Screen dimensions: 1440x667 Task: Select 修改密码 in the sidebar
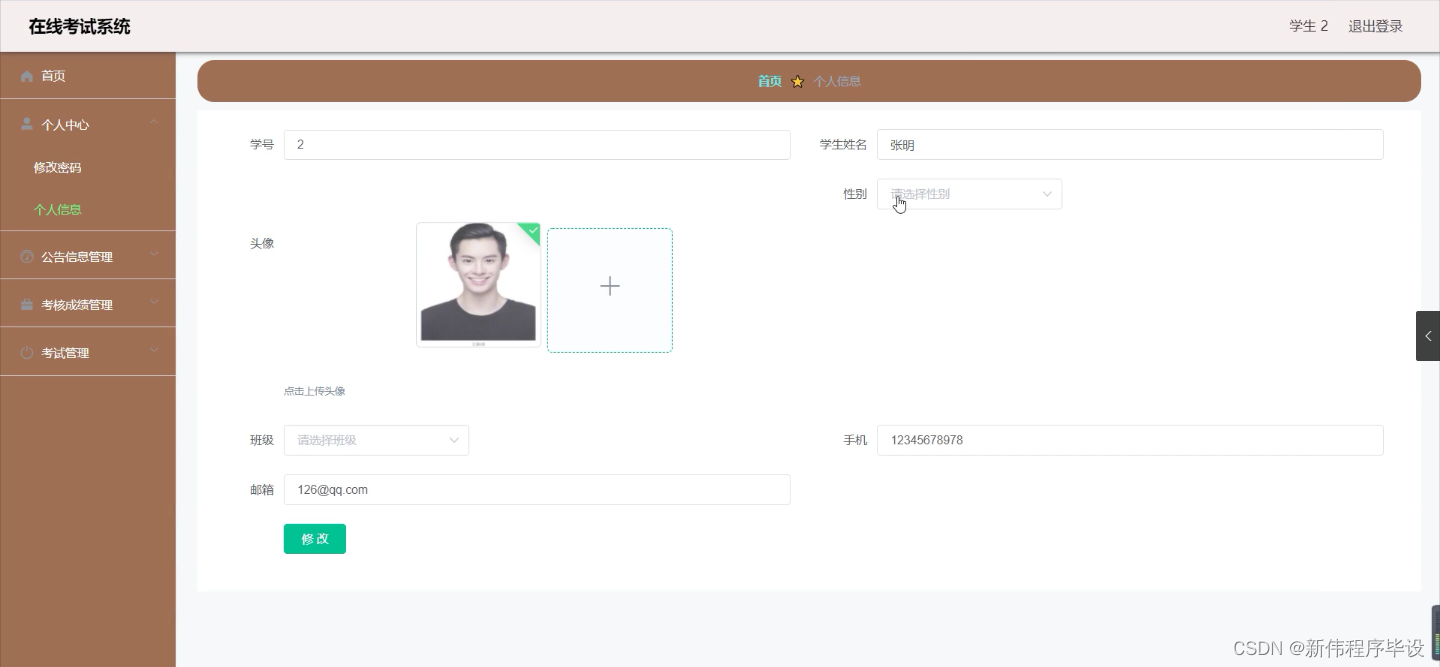pyautogui.click(x=57, y=167)
